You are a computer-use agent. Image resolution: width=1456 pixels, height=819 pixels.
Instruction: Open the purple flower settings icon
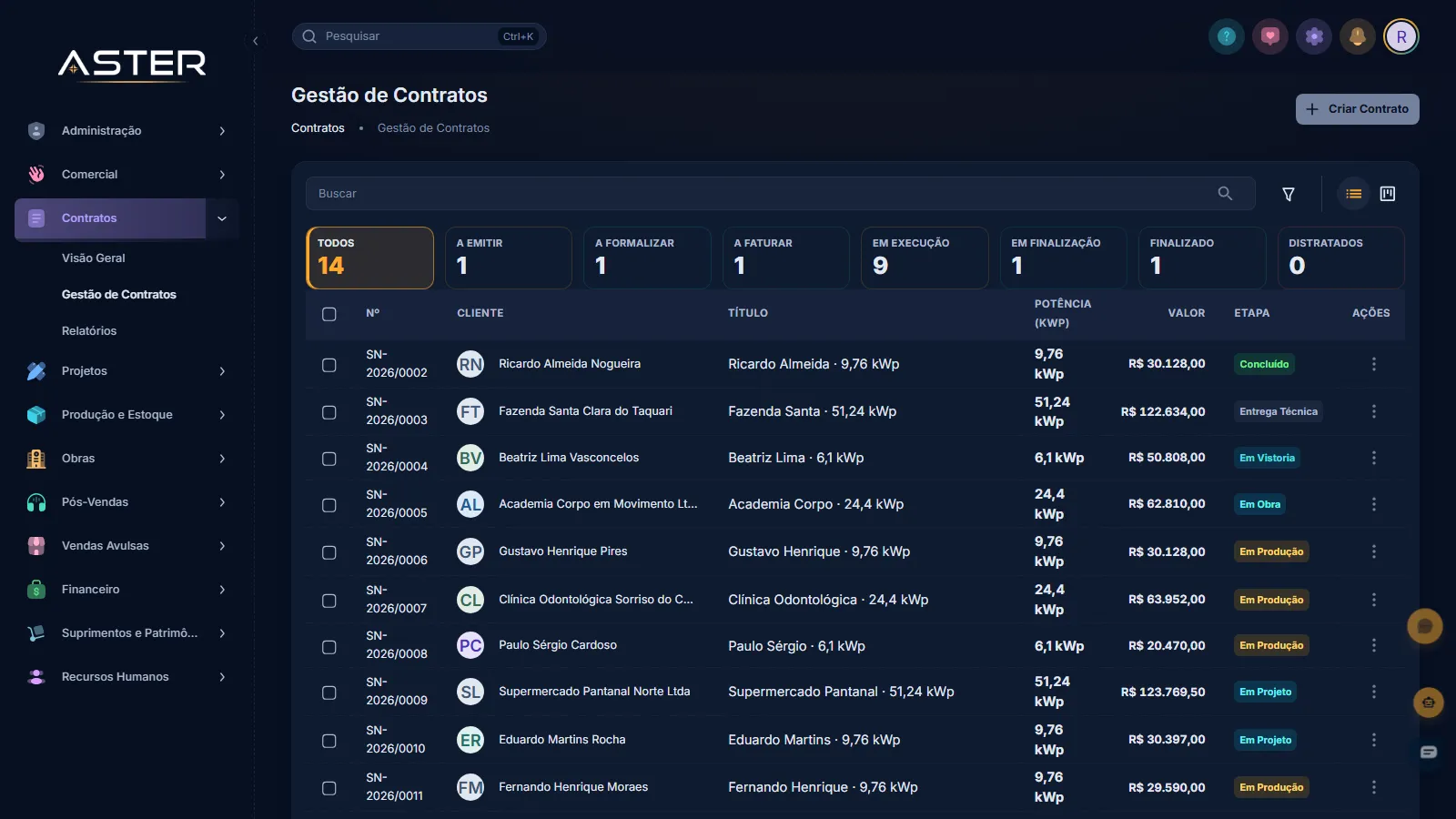point(1314,36)
